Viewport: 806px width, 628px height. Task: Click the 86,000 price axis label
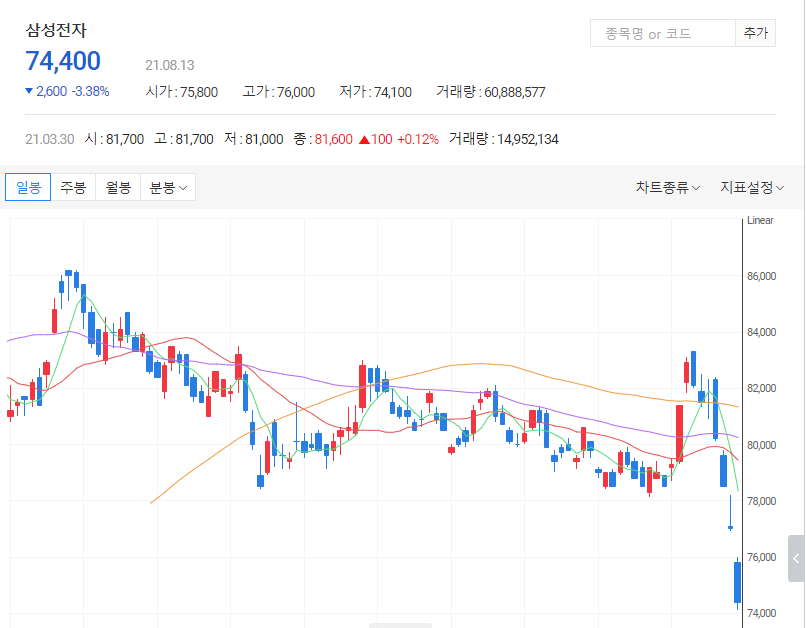click(761, 276)
